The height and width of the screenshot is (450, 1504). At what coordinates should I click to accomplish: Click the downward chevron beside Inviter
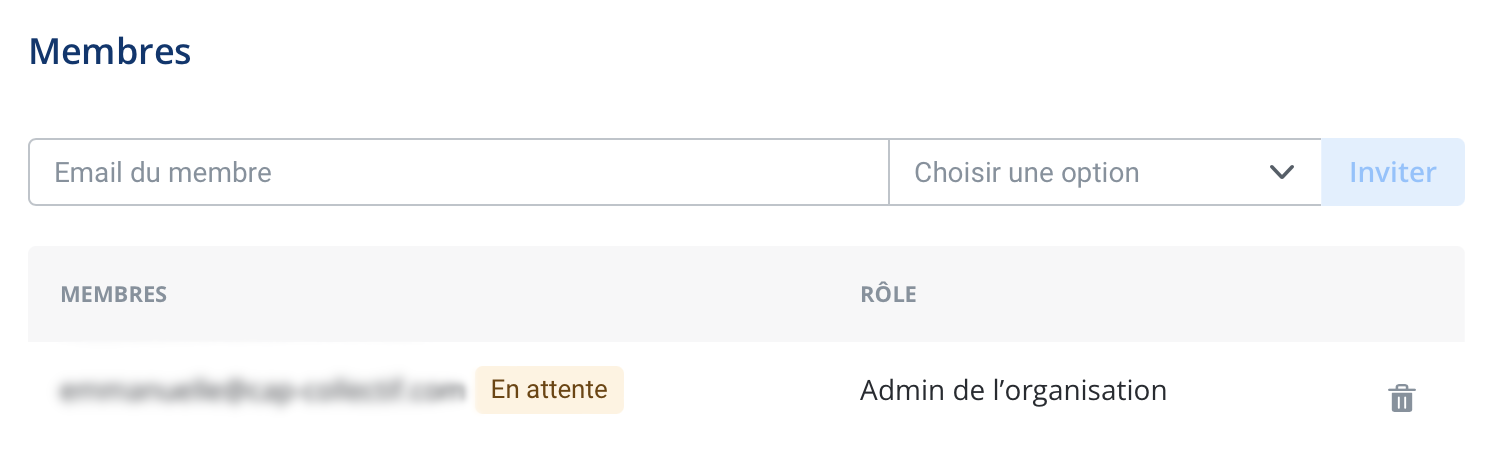point(1281,172)
